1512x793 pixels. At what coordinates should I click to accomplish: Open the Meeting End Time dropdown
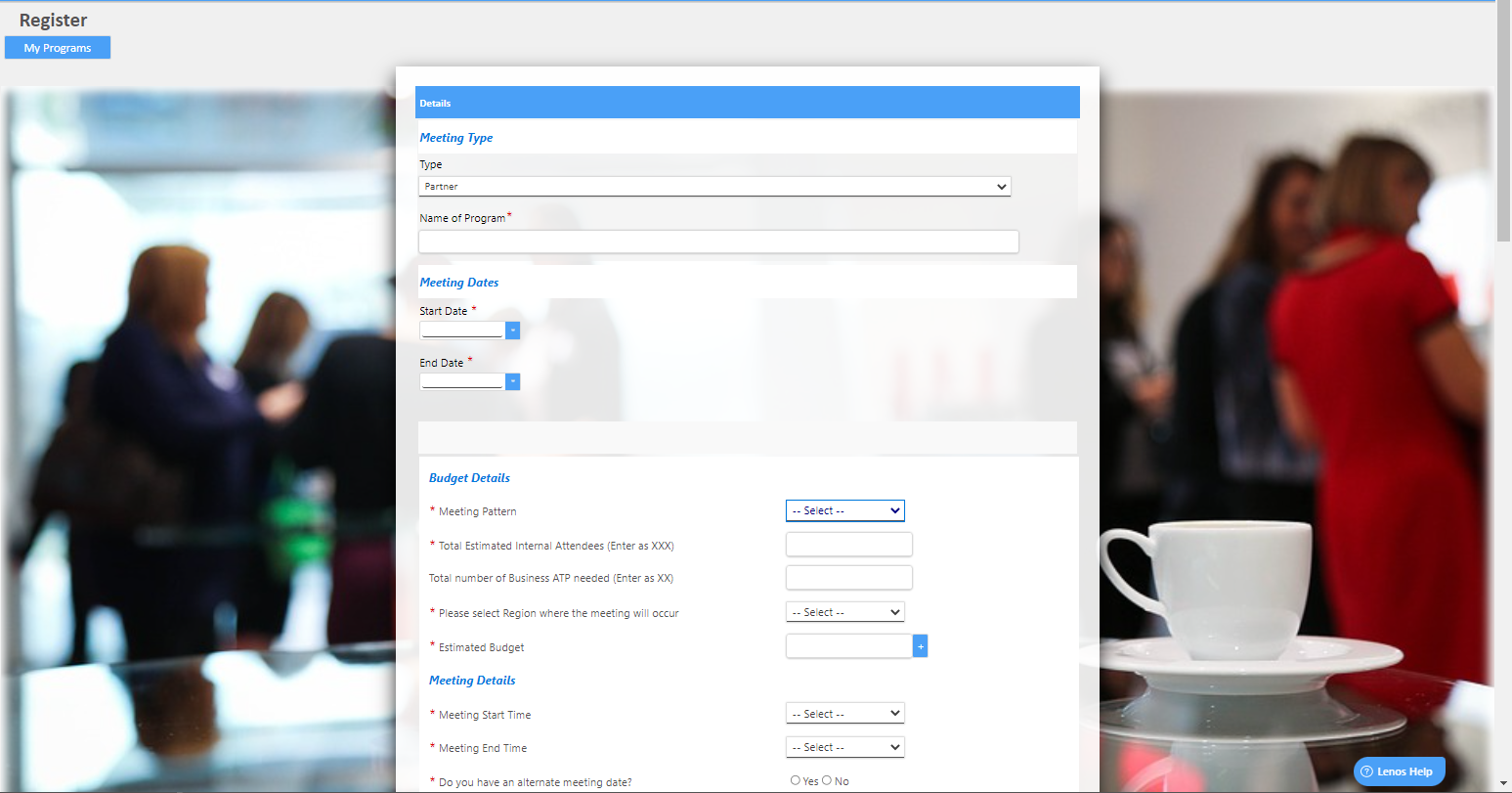pyautogui.click(x=844, y=747)
